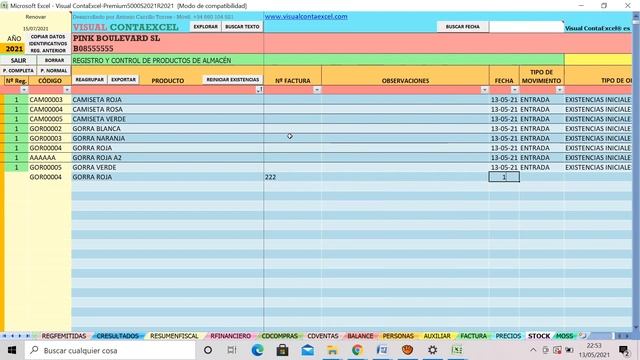Viewport: 640px width, 360px height.
Task: Select the GORRA NARANJA product cell
Action: (167, 138)
